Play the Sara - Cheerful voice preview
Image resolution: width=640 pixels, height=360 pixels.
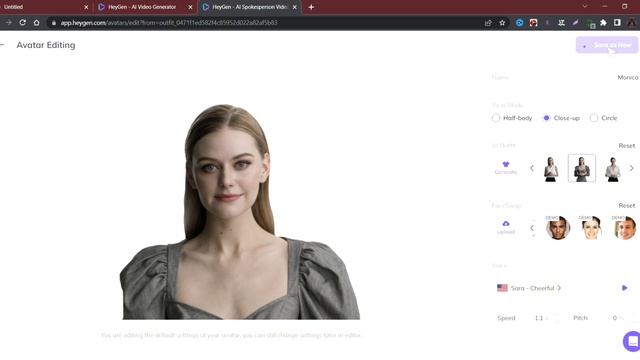(624, 288)
